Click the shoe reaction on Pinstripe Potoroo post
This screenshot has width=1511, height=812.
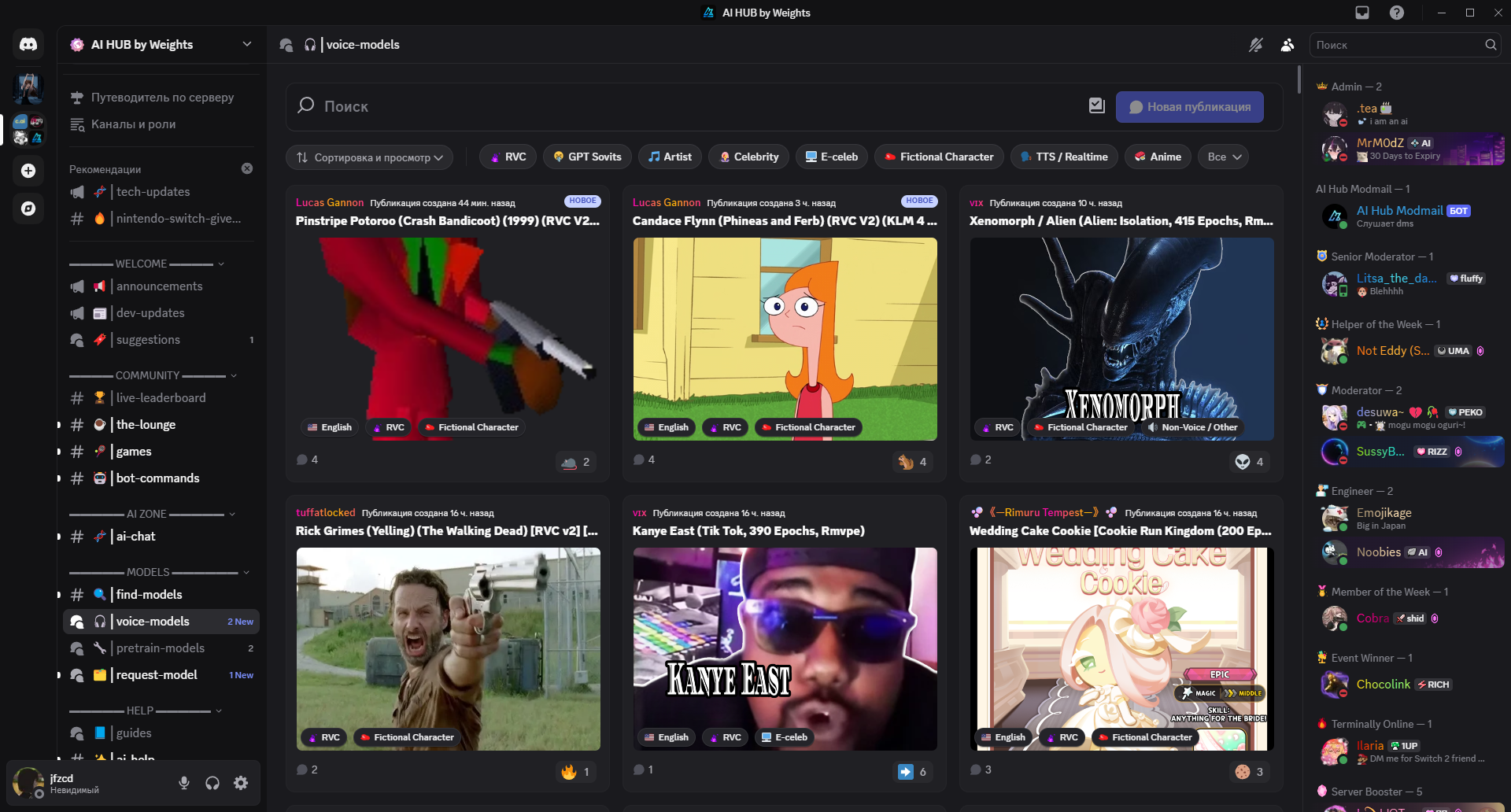point(576,462)
